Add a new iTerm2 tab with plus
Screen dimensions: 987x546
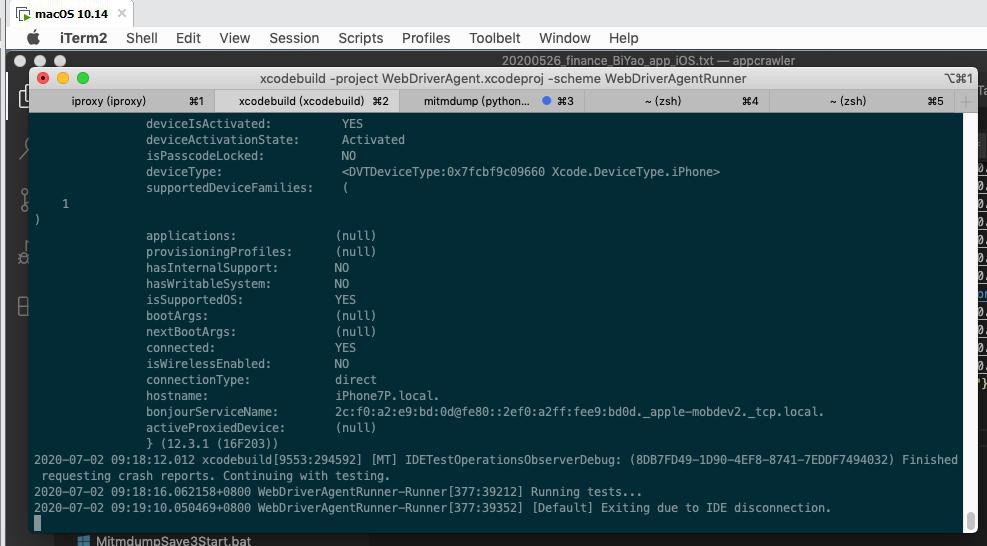(966, 101)
